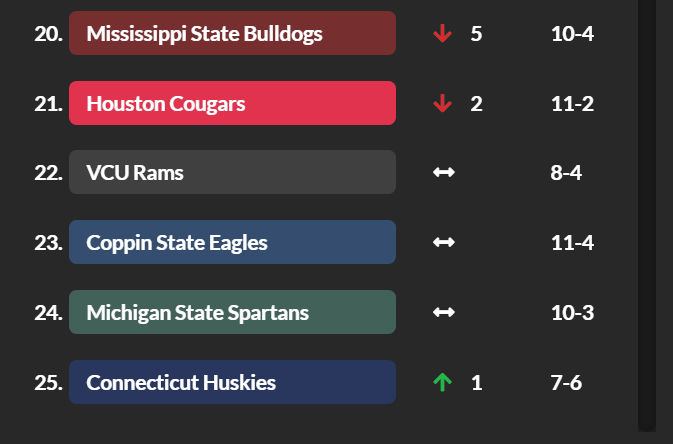Click the 10-4 record for Mississippi State
Screen dimensions: 673x444
[572, 34]
